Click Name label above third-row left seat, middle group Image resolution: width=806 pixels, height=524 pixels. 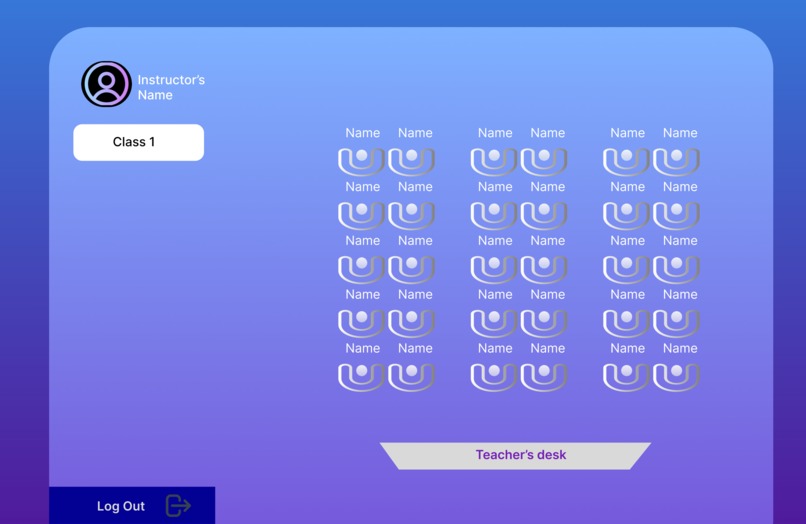tap(495, 241)
